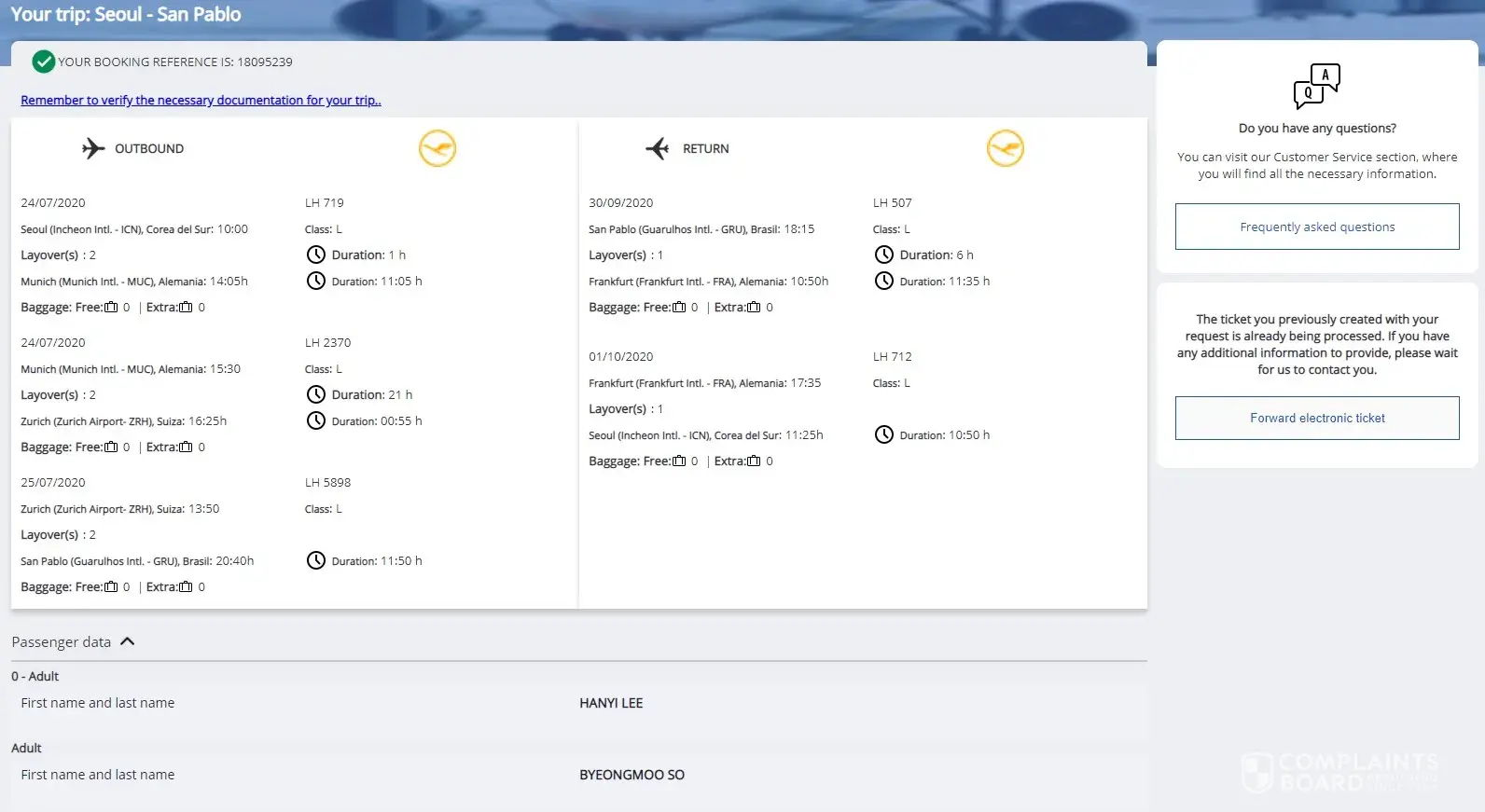
Task: Click the green booking confirmation checkmark icon
Action: point(43,62)
